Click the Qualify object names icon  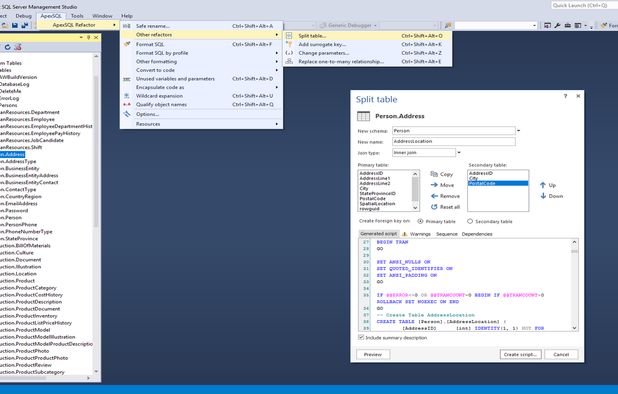(127, 104)
